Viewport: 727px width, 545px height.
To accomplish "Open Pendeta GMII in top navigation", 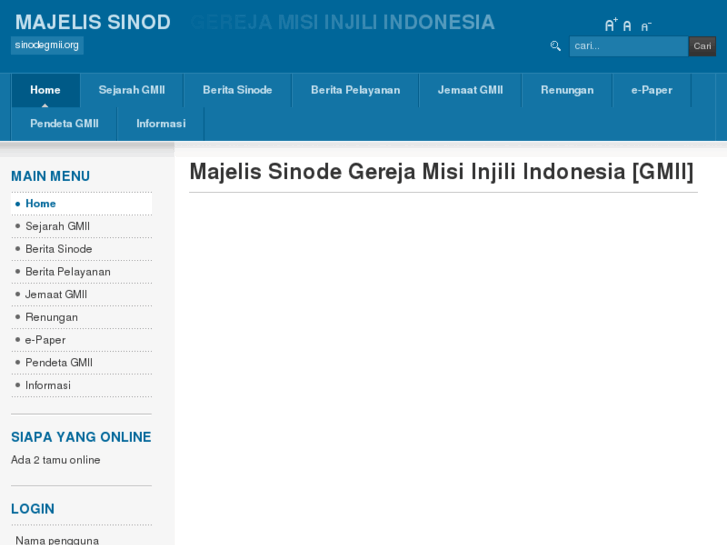I will [x=64, y=123].
